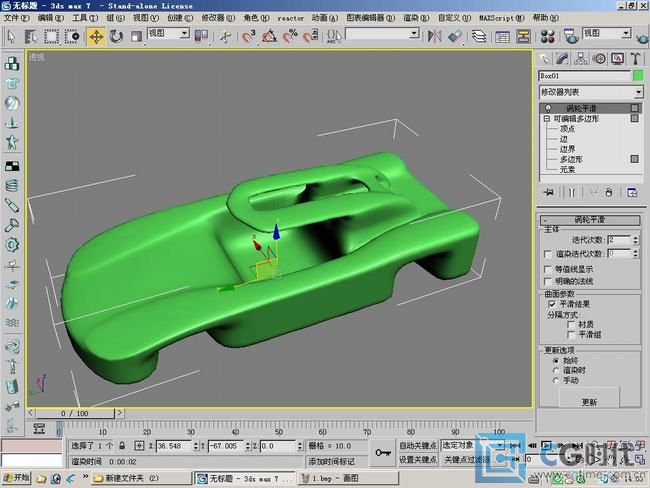This screenshot has width=650, height=488.
Task: Open the reactor menu
Action: click(x=291, y=18)
